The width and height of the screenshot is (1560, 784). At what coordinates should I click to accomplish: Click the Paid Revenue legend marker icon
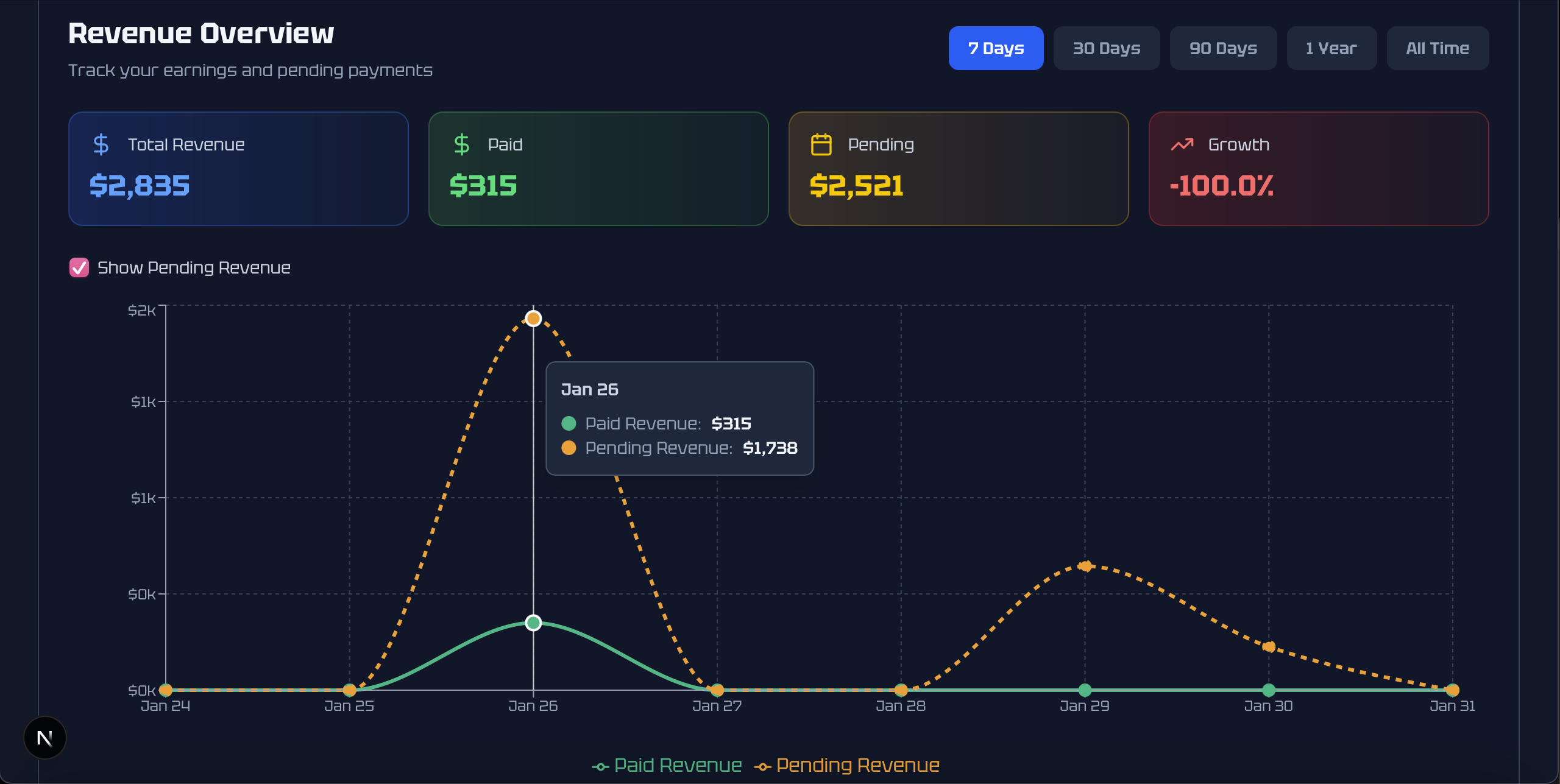[x=601, y=766]
